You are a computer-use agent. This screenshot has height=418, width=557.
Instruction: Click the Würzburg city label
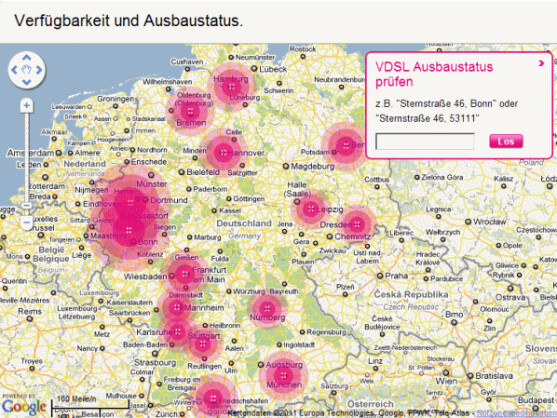click(x=249, y=292)
